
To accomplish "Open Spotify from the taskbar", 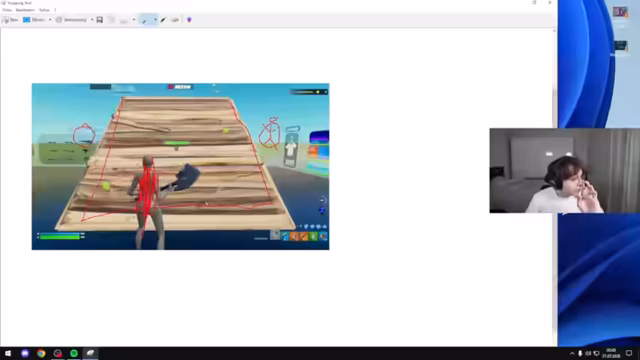I will tap(74, 353).
